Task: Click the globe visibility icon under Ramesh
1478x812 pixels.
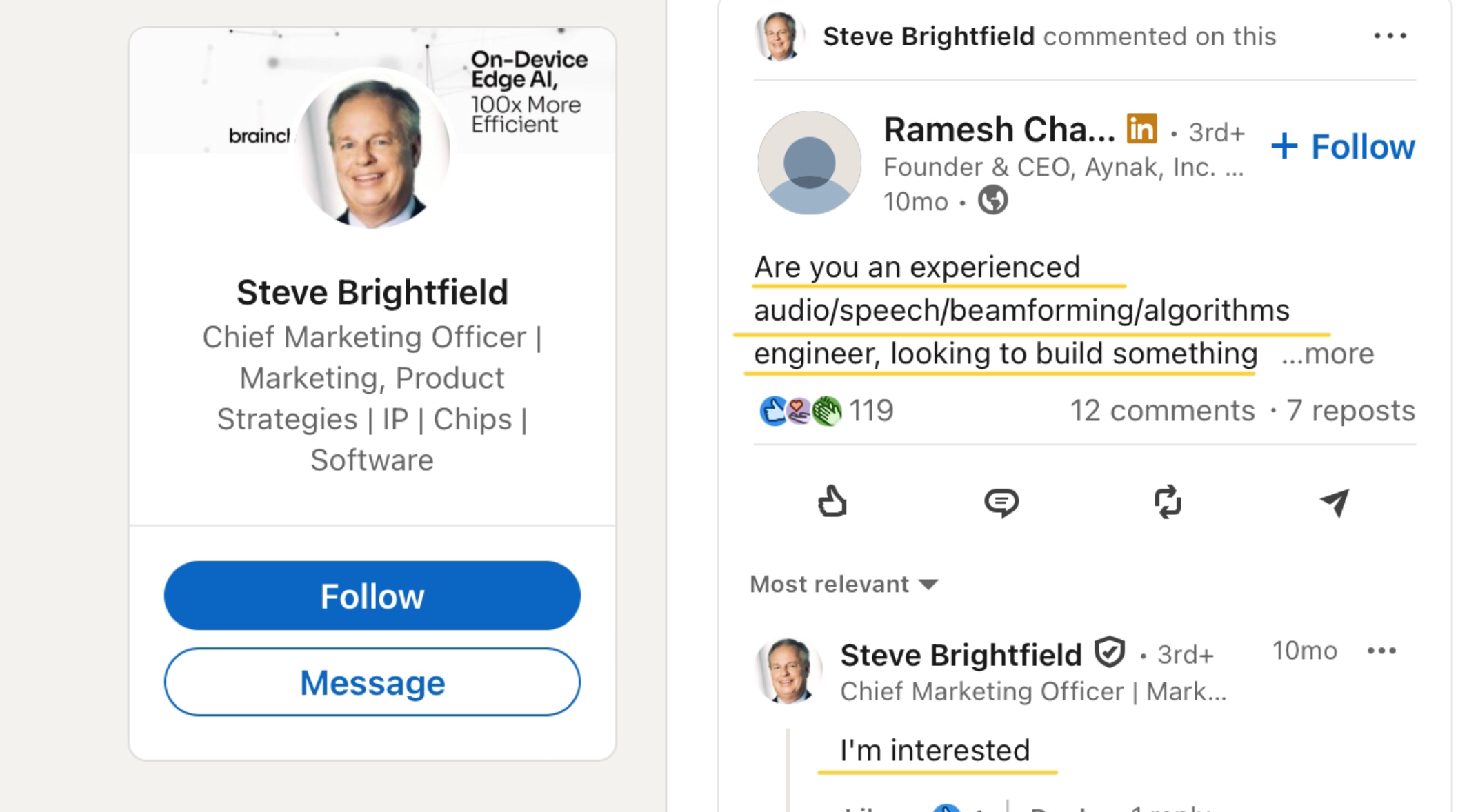Action: pos(992,201)
